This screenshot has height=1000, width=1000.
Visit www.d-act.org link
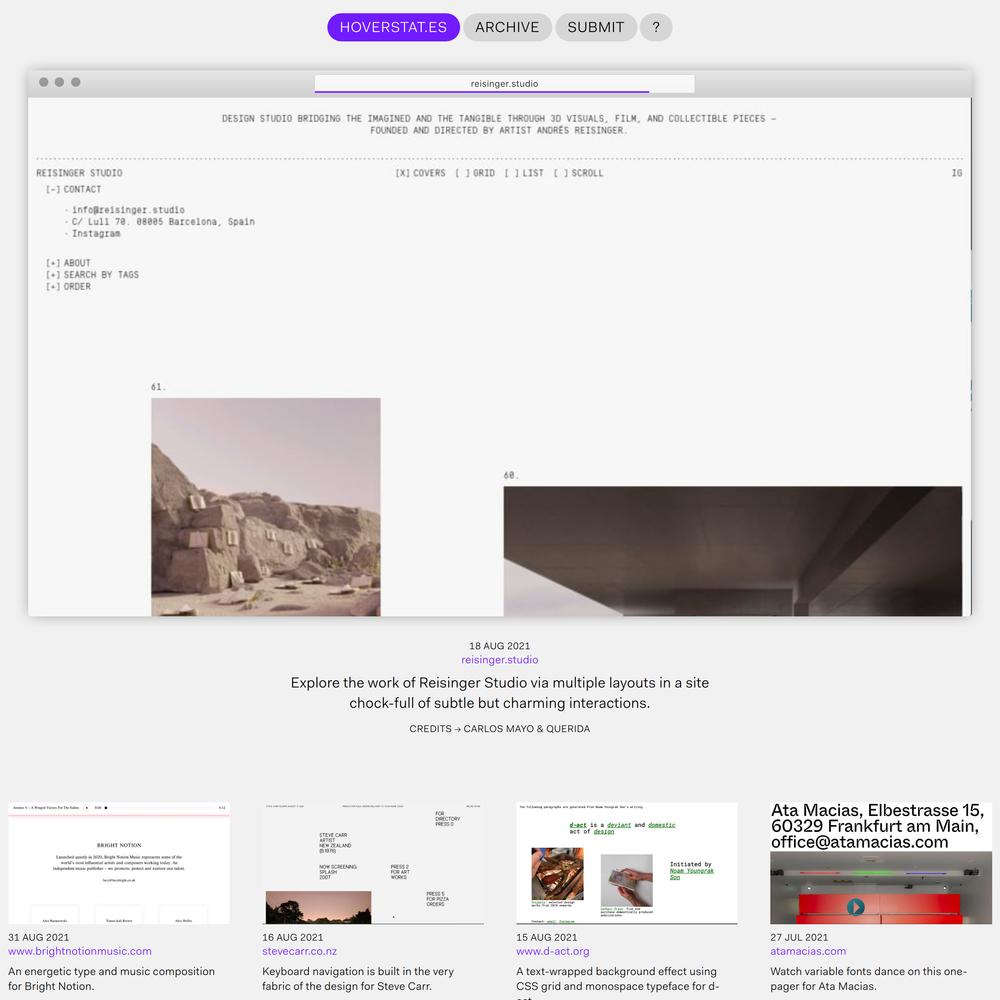(552, 952)
